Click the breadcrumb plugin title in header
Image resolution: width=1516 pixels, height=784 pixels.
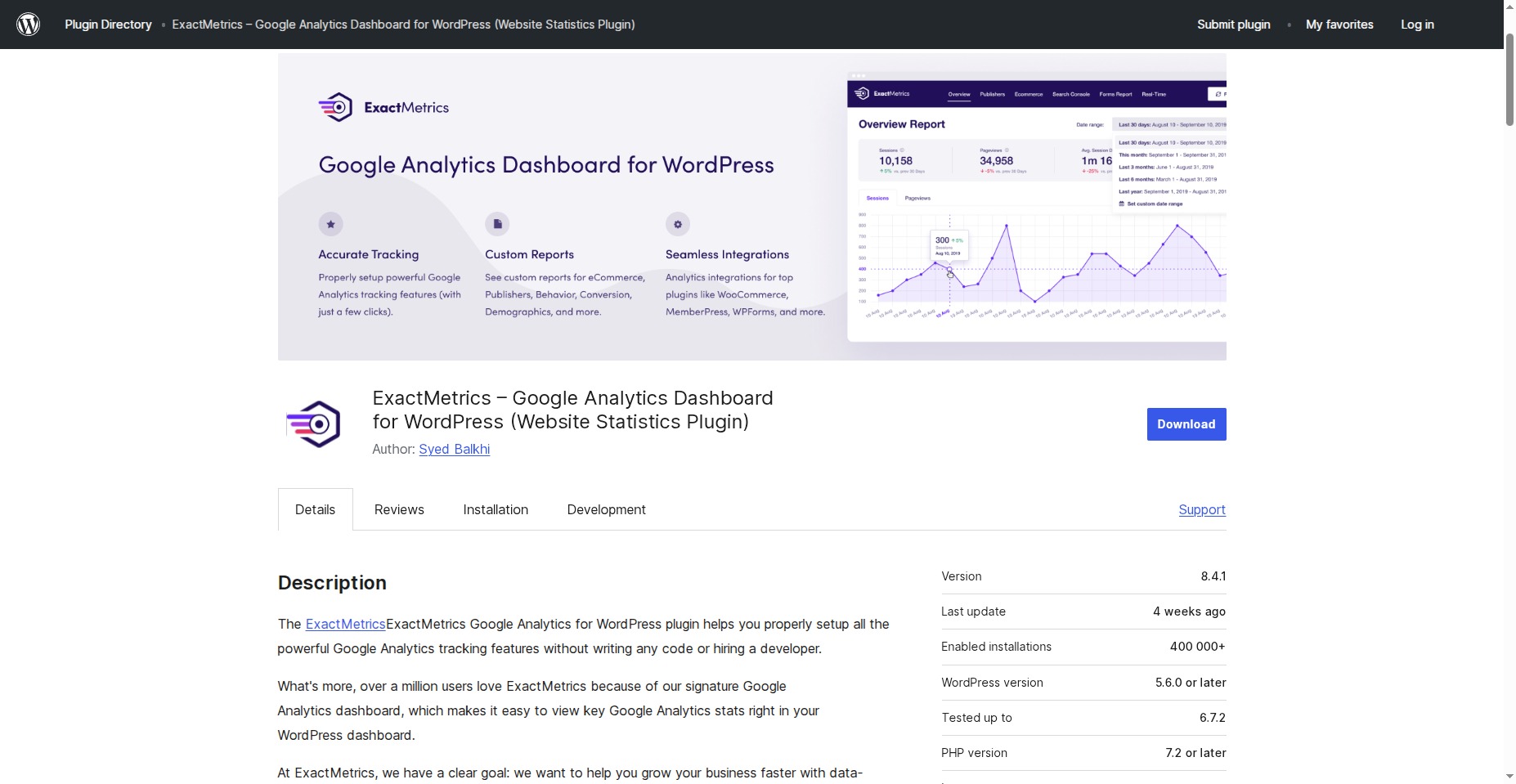pyautogui.click(x=403, y=25)
